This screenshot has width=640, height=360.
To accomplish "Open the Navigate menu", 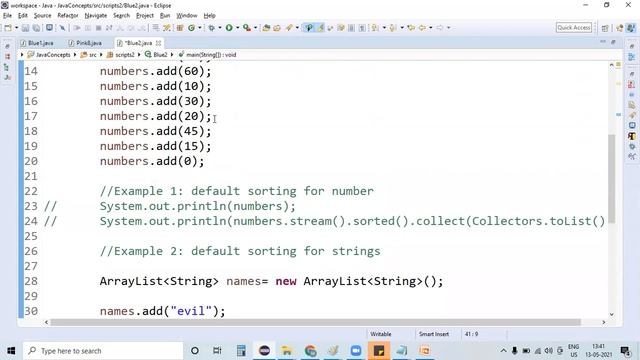I will tap(96, 16).
